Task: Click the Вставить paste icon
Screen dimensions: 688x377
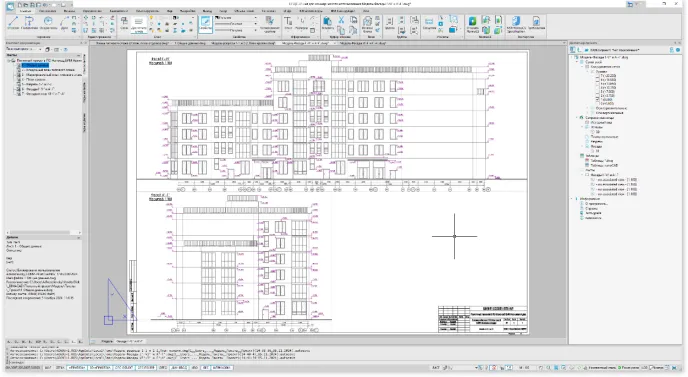Action: coord(327,23)
